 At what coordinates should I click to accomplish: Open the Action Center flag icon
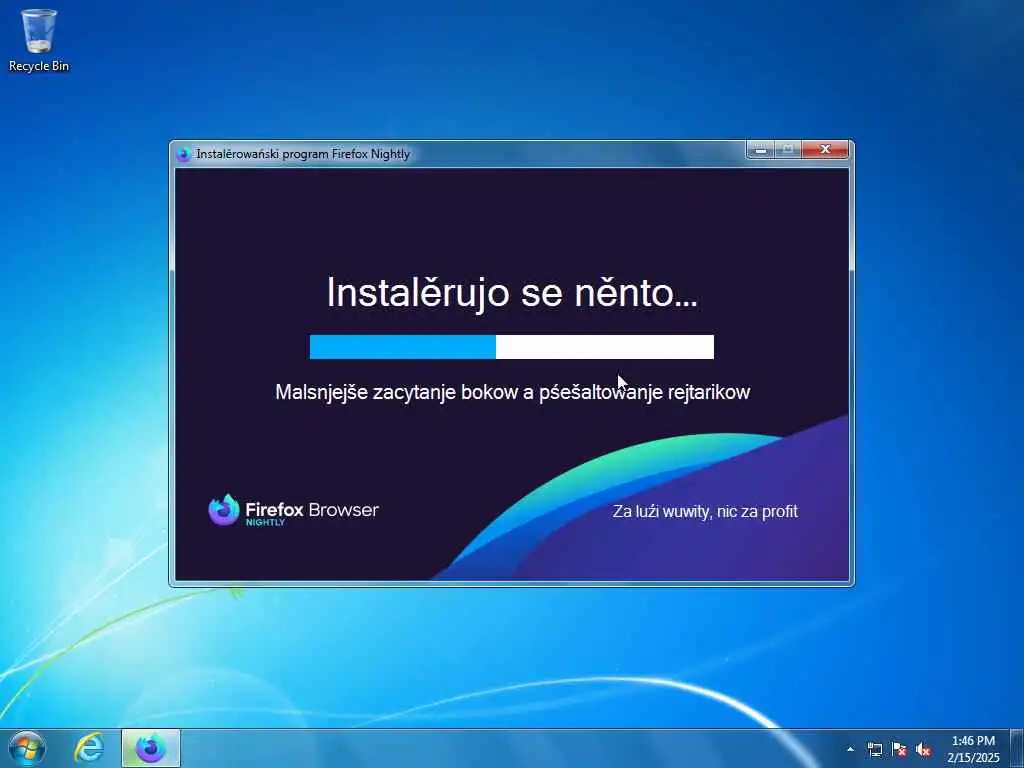pyautogui.click(x=899, y=749)
